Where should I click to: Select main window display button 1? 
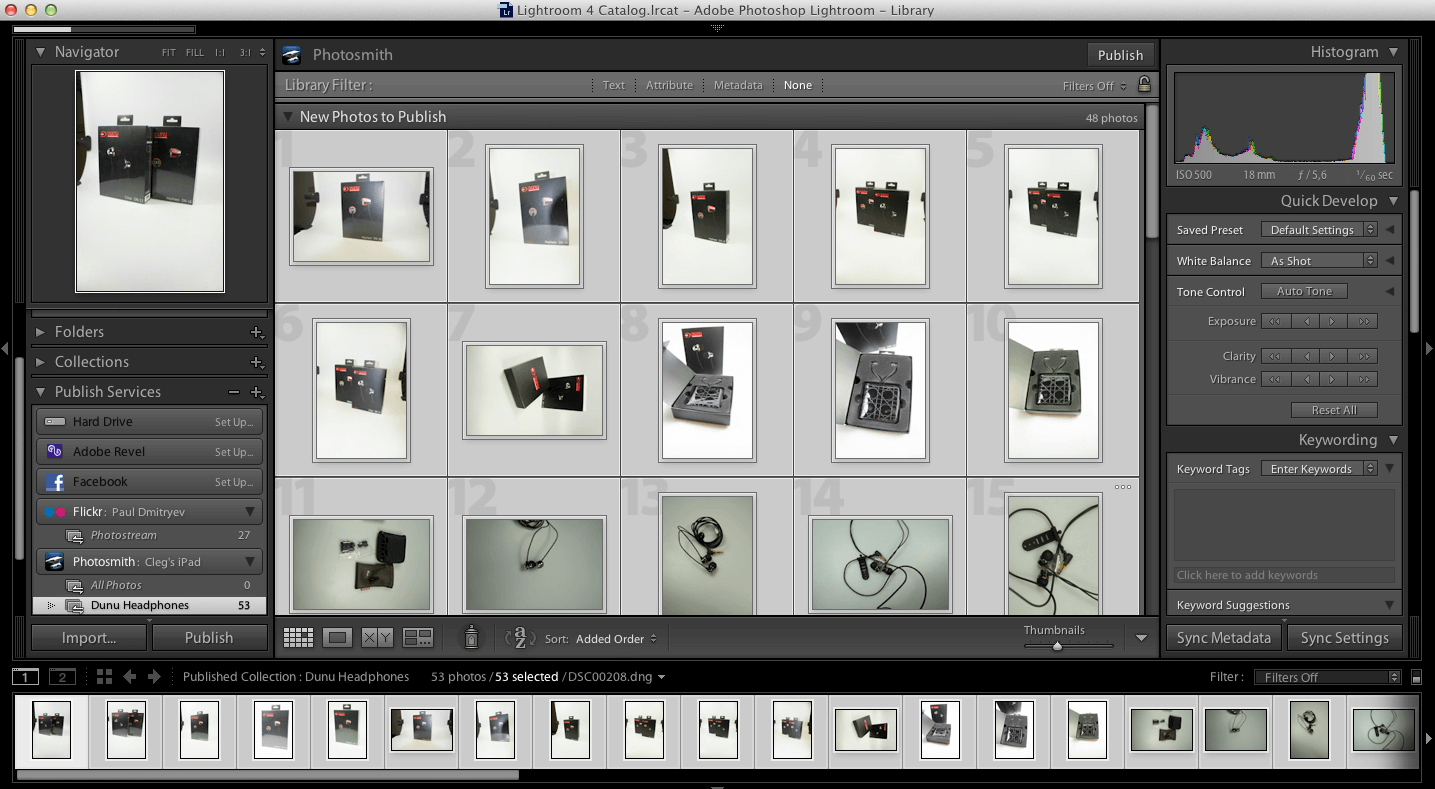coord(24,677)
